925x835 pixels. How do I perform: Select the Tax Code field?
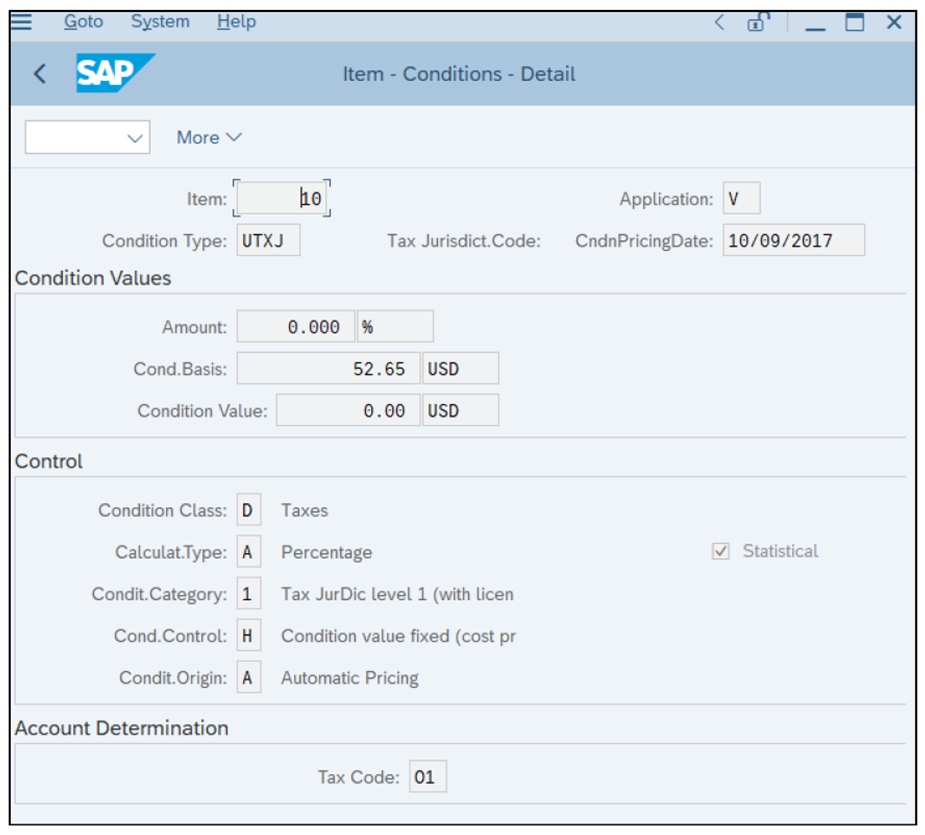(x=427, y=775)
